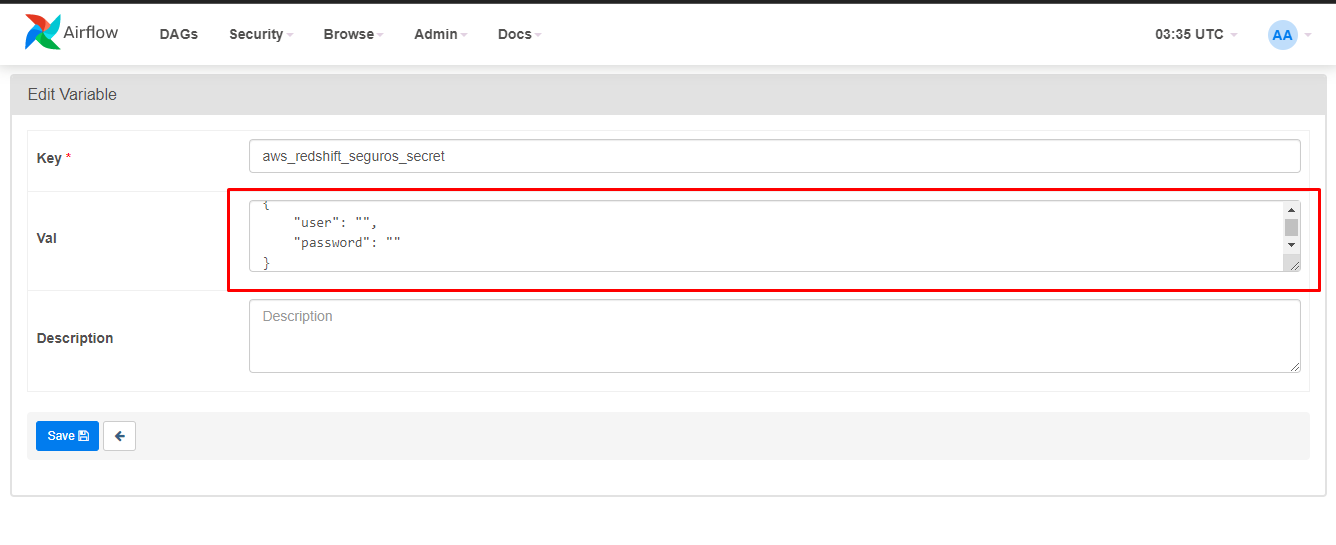Click into the Key input field

click(774, 156)
